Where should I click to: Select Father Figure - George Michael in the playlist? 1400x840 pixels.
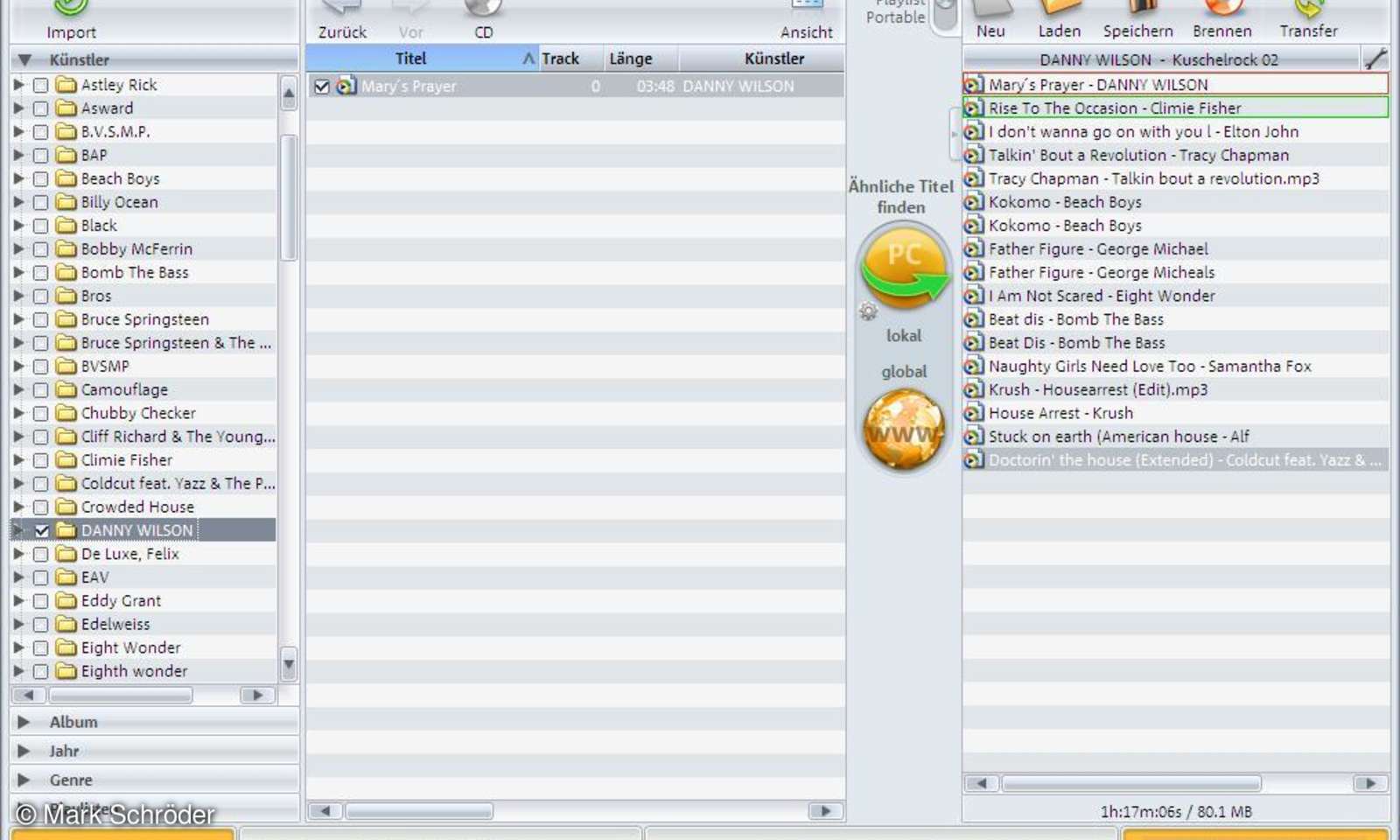(x=1097, y=248)
